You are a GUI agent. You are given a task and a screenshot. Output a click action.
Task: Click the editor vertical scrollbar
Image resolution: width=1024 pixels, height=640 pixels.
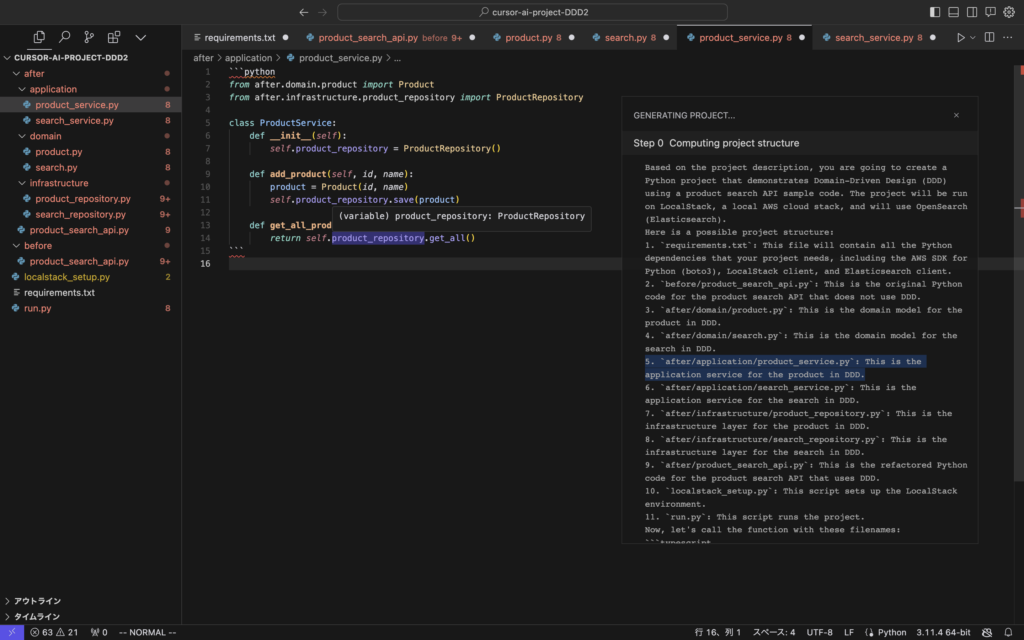[x=1019, y=274]
